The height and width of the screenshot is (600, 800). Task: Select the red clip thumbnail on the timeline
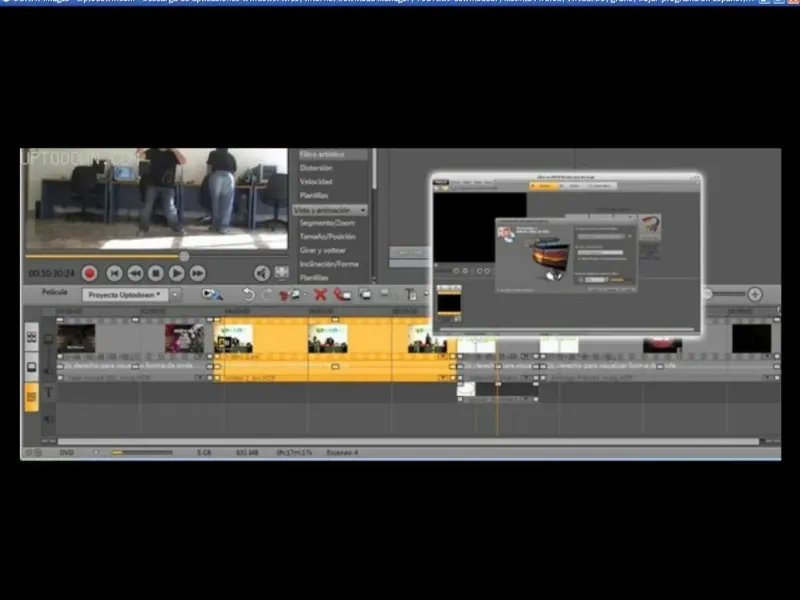pyautogui.click(x=662, y=345)
